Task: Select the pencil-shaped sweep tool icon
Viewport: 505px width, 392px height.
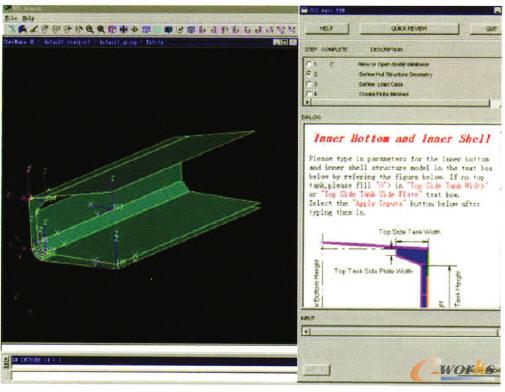Action: pos(33,29)
